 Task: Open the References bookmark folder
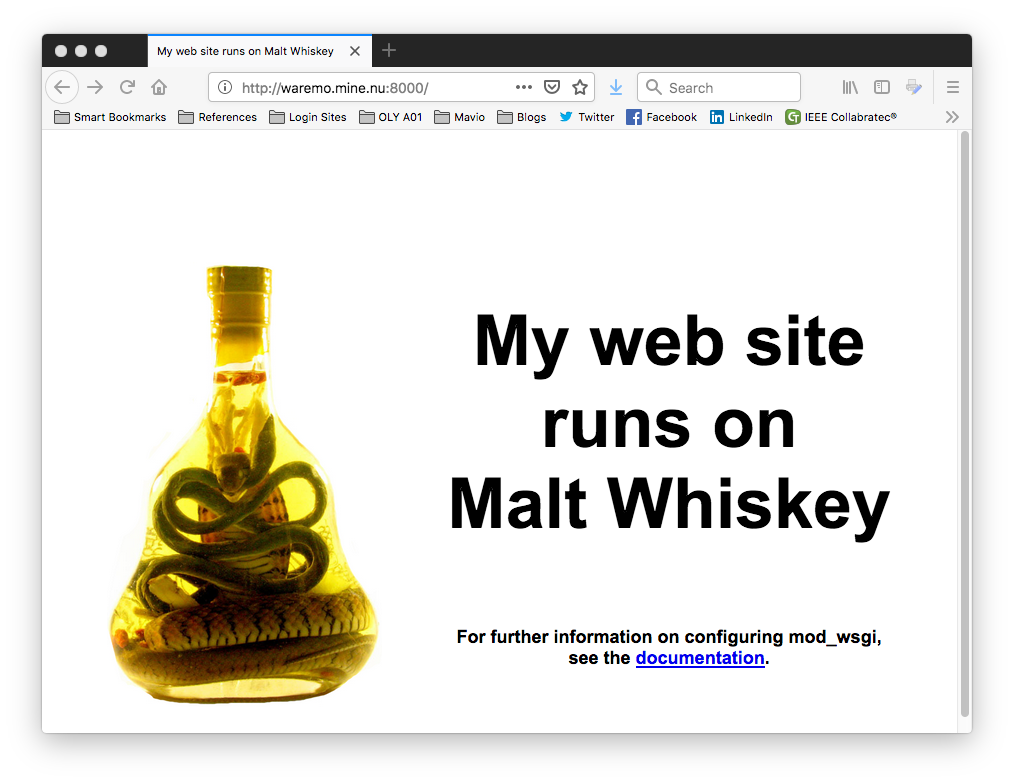tap(217, 117)
